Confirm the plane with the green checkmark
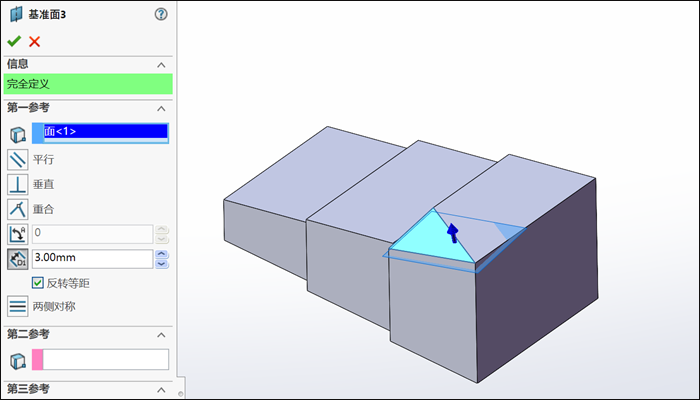This screenshot has width=700, height=400. point(14,41)
